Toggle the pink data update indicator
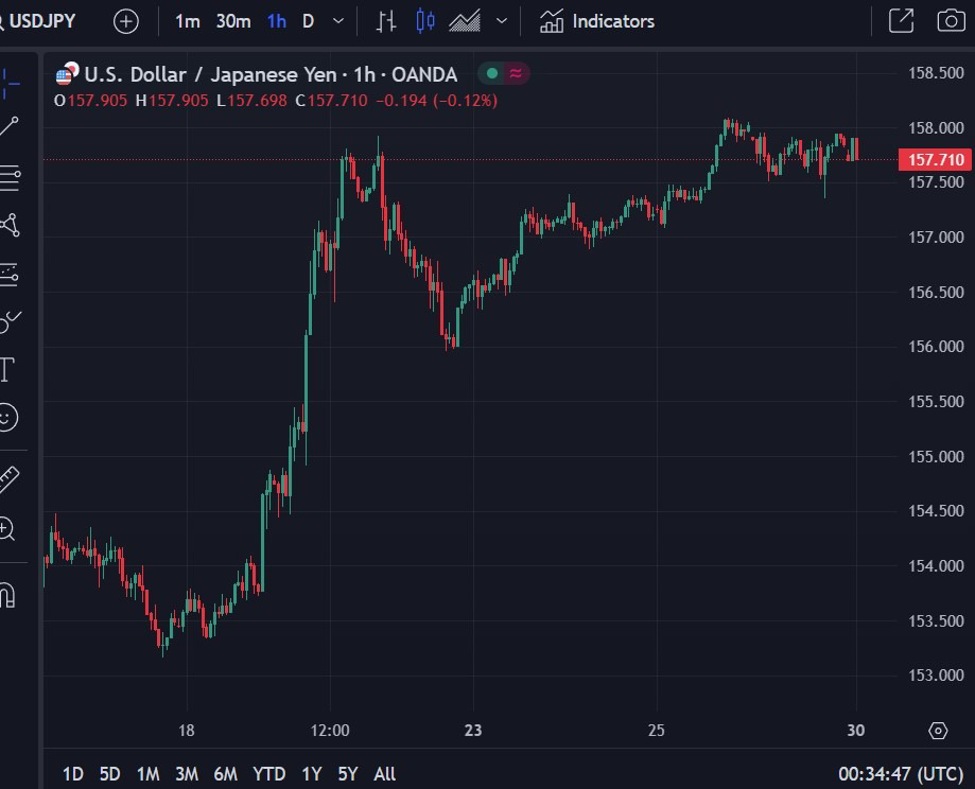 click(515, 74)
